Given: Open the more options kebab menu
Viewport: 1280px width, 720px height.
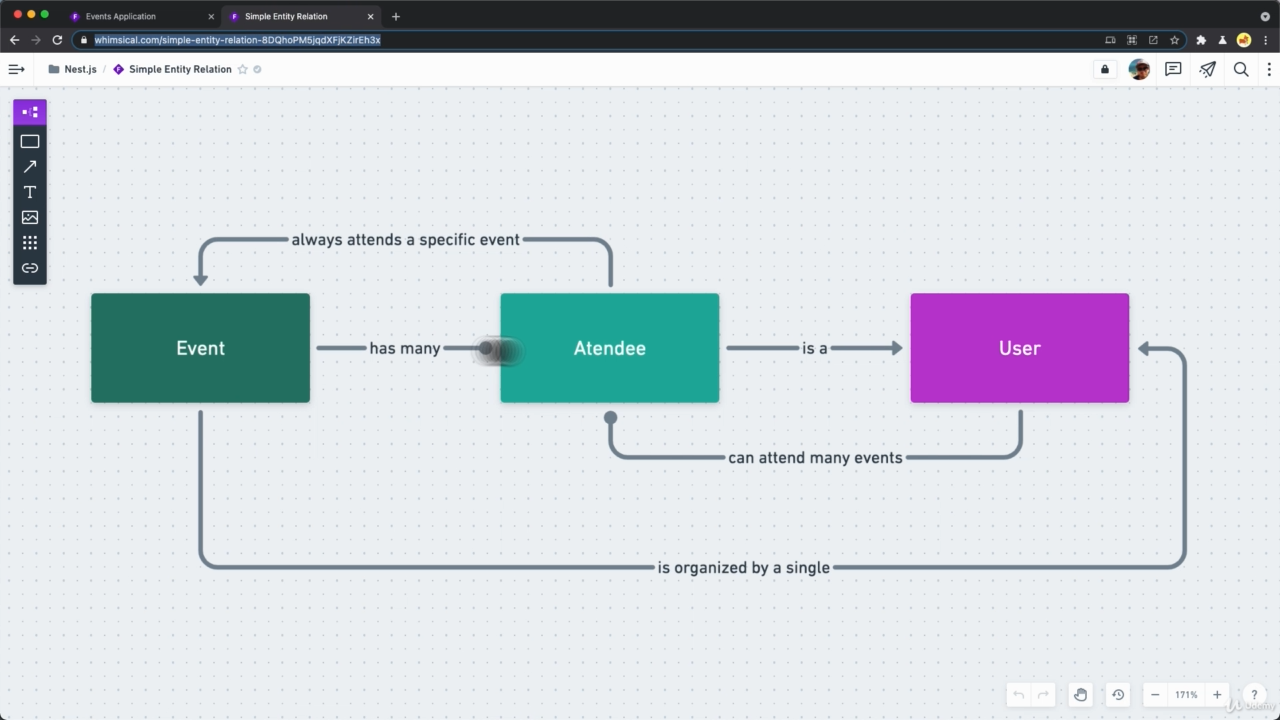Looking at the screenshot, I should pyautogui.click(x=1270, y=69).
